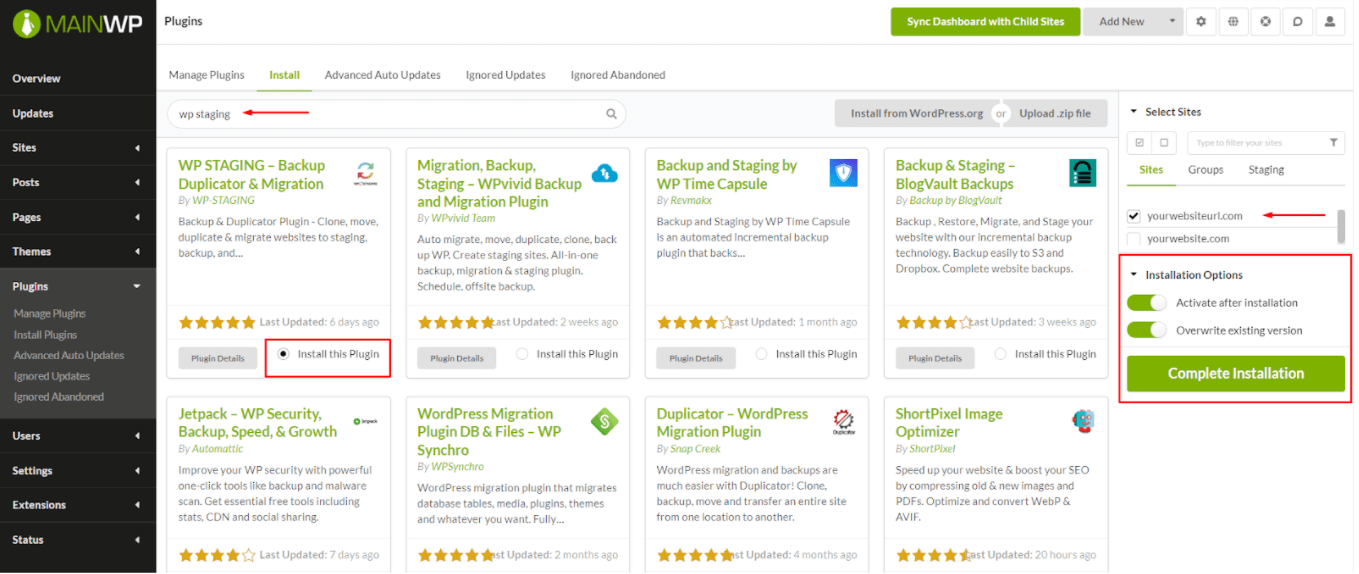
Task: Click the chat bubble icon in header
Action: click(1297, 21)
